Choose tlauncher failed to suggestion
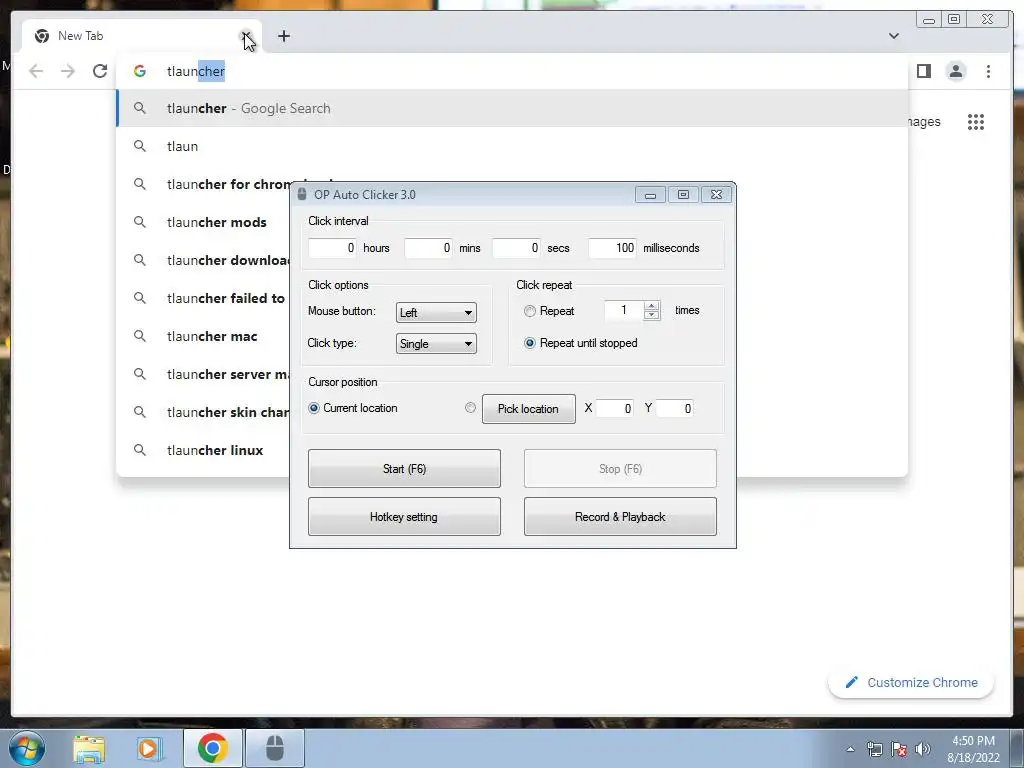This screenshot has height=768, width=1024. (226, 298)
